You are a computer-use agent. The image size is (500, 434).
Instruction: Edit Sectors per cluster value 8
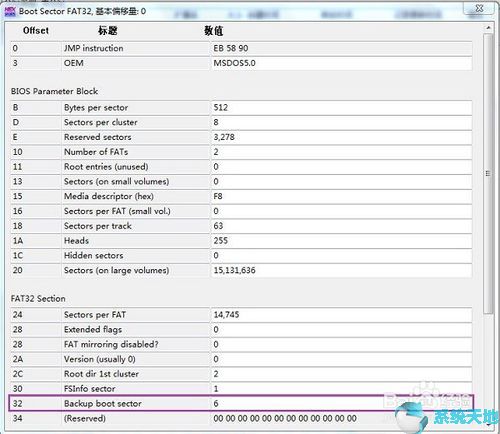point(342,122)
